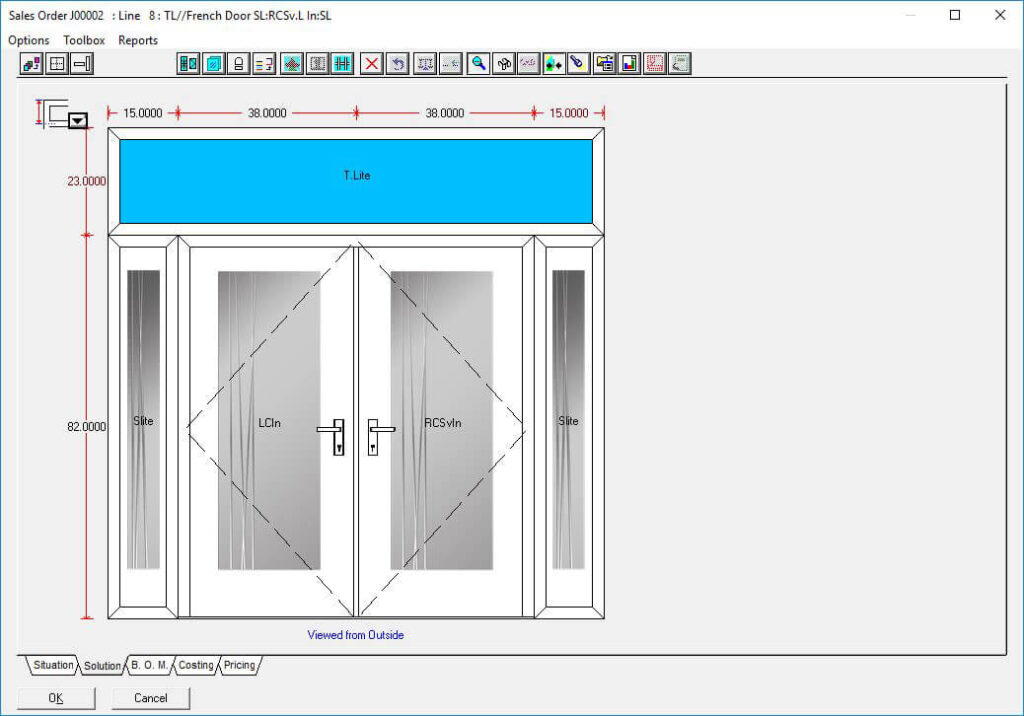Image resolution: width=1024 pixels, height=716 pixels.
Task: Switch to the B. O. M. tab
Action: [x=150, y=665]
